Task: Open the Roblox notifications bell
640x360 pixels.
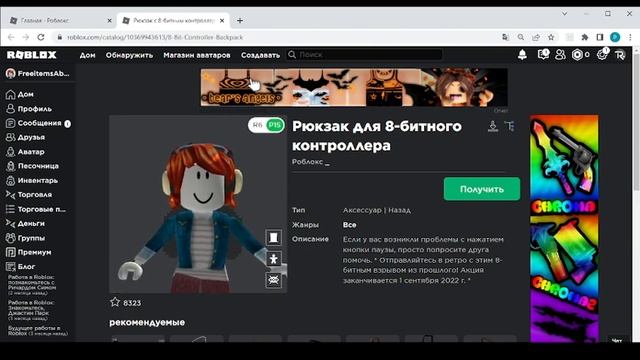Action: 522,55
